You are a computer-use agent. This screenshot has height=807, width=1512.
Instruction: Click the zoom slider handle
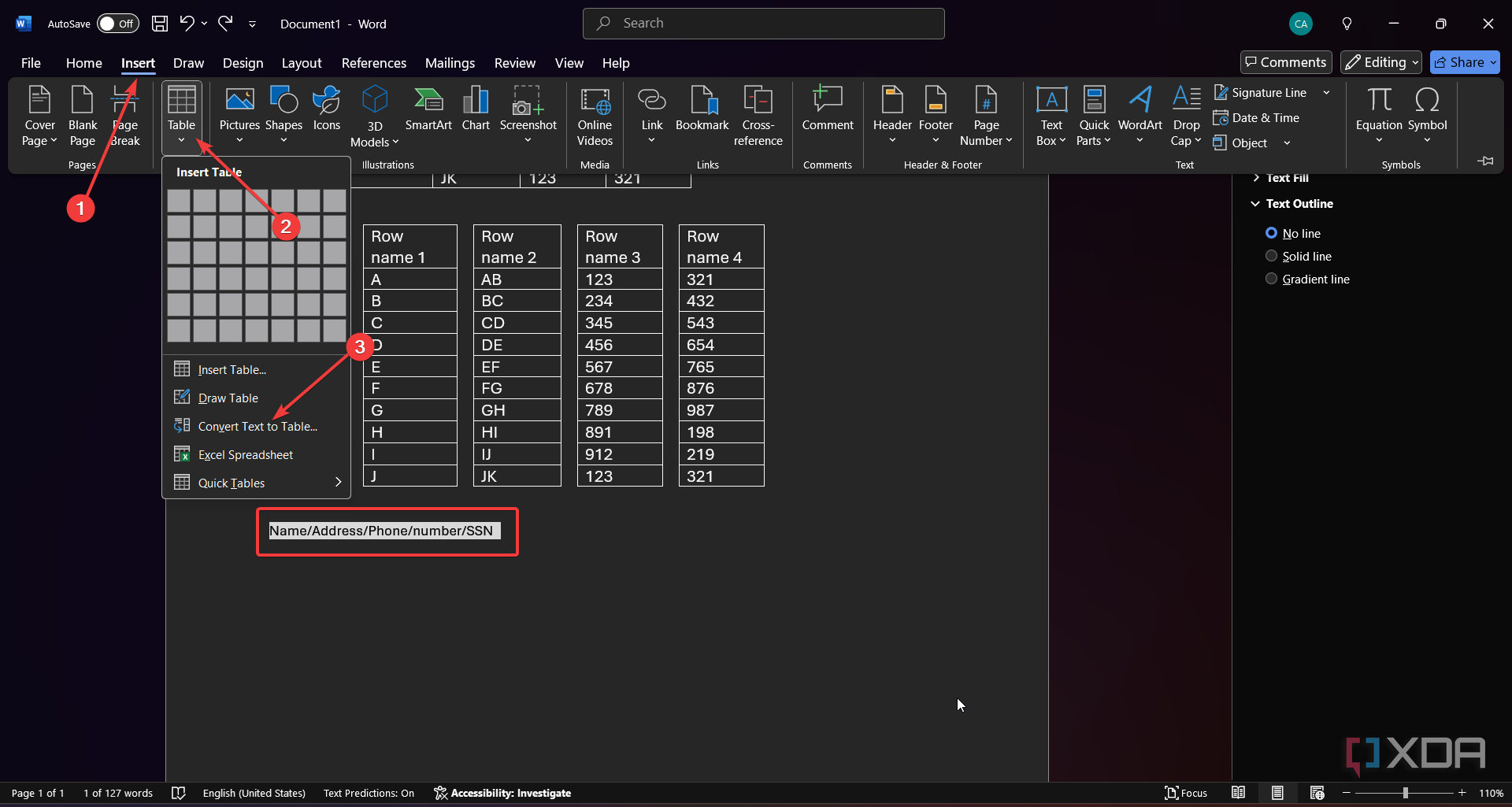click(x=1405, y=793)
